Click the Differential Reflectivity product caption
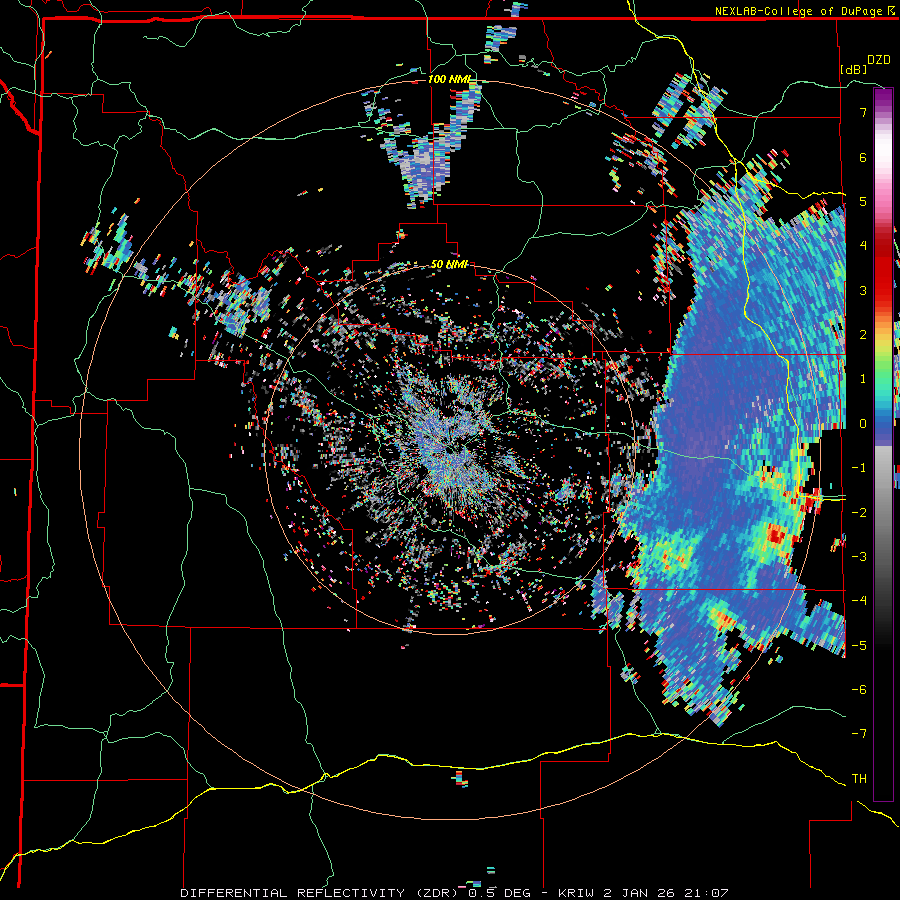This screenshot has width=900, height=900. (x=455, y=893)
